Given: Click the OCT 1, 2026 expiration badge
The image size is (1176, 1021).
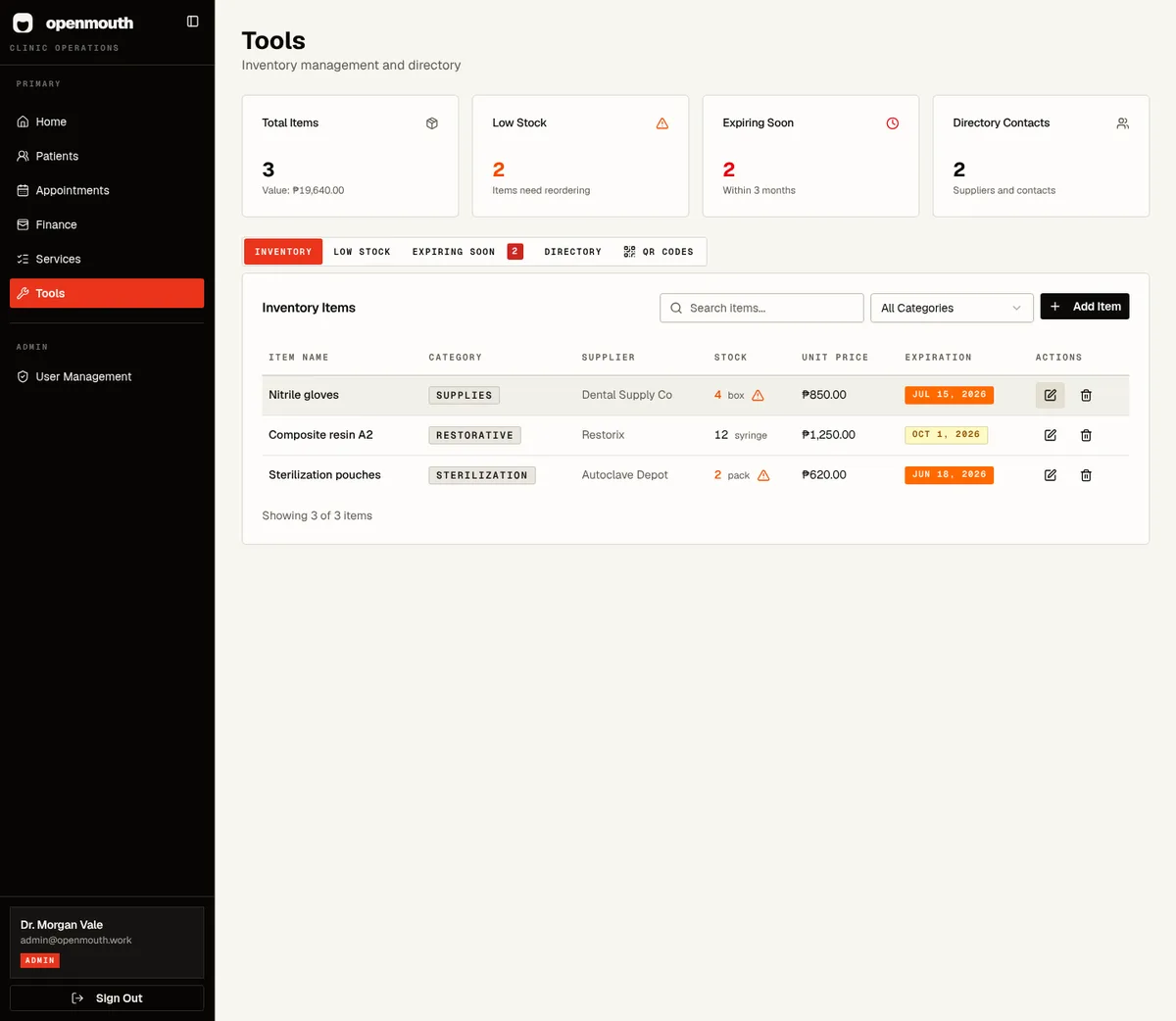Looking at the screenshot, I should click(x=946, y=435).
